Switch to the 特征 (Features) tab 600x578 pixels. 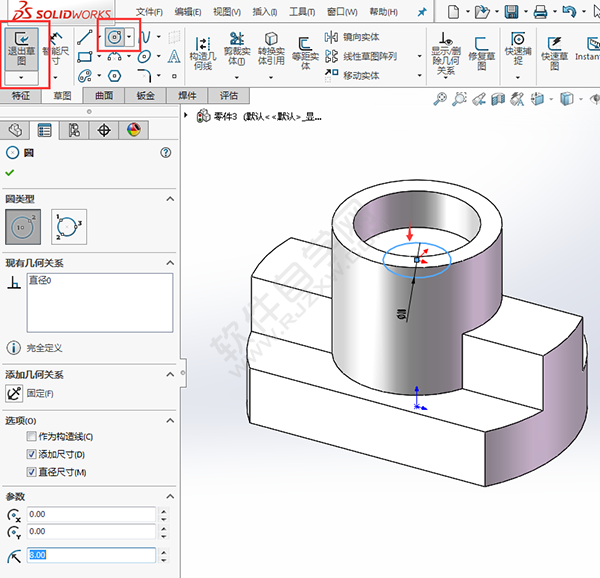click(21, 95)
